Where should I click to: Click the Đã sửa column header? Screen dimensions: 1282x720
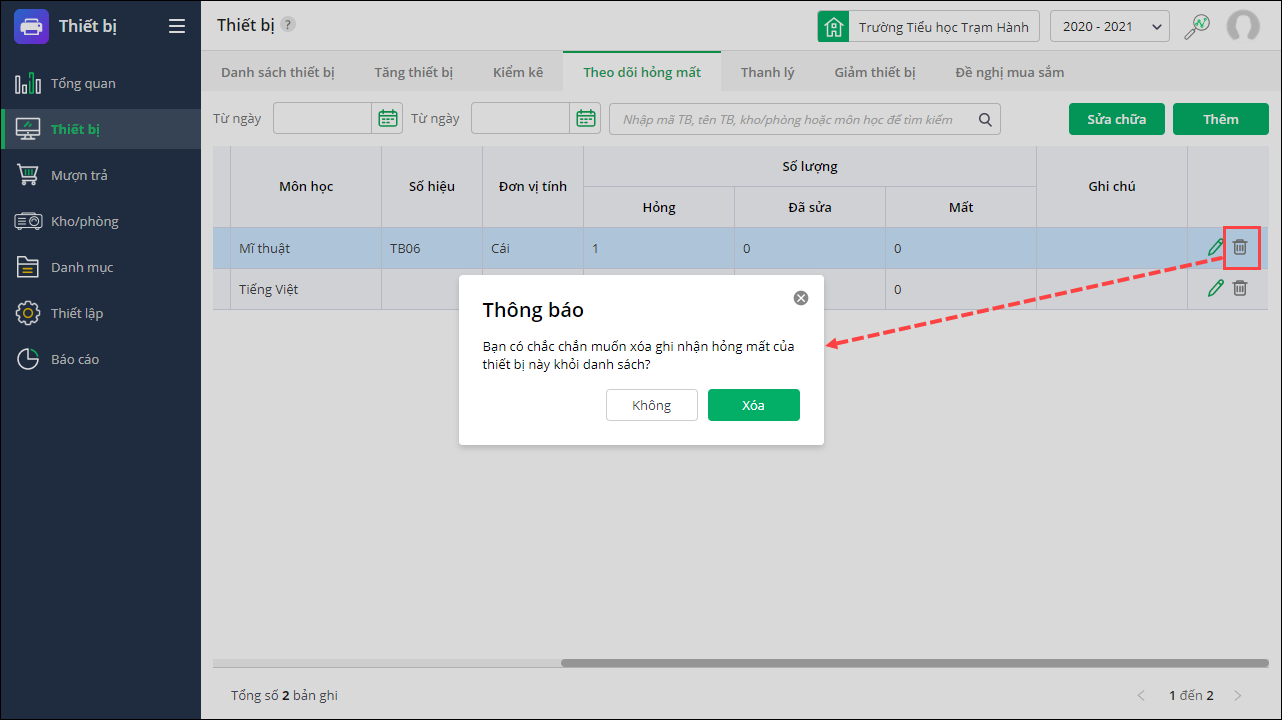coord(810,207)
